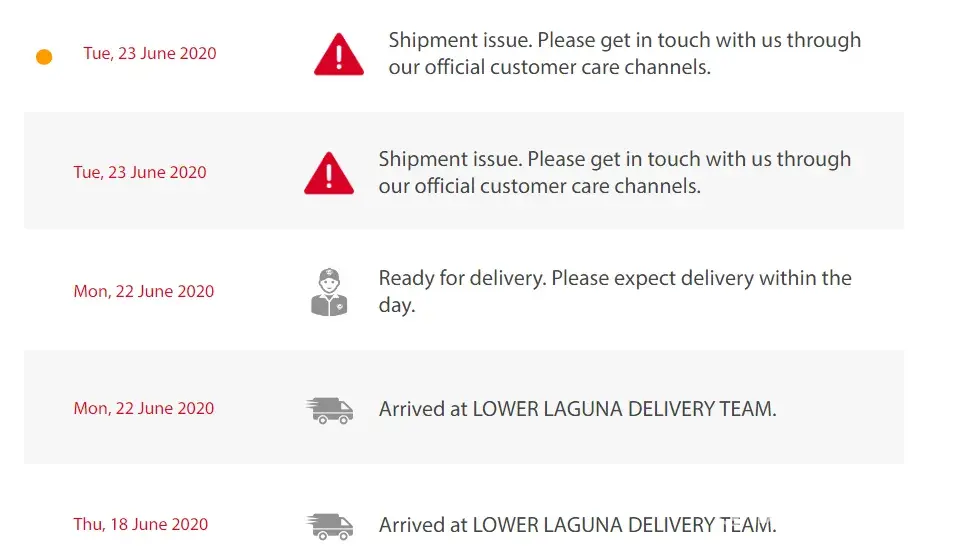
Task: Select the Tue, 23 June date beside orange dot
Action: point(150,53)
